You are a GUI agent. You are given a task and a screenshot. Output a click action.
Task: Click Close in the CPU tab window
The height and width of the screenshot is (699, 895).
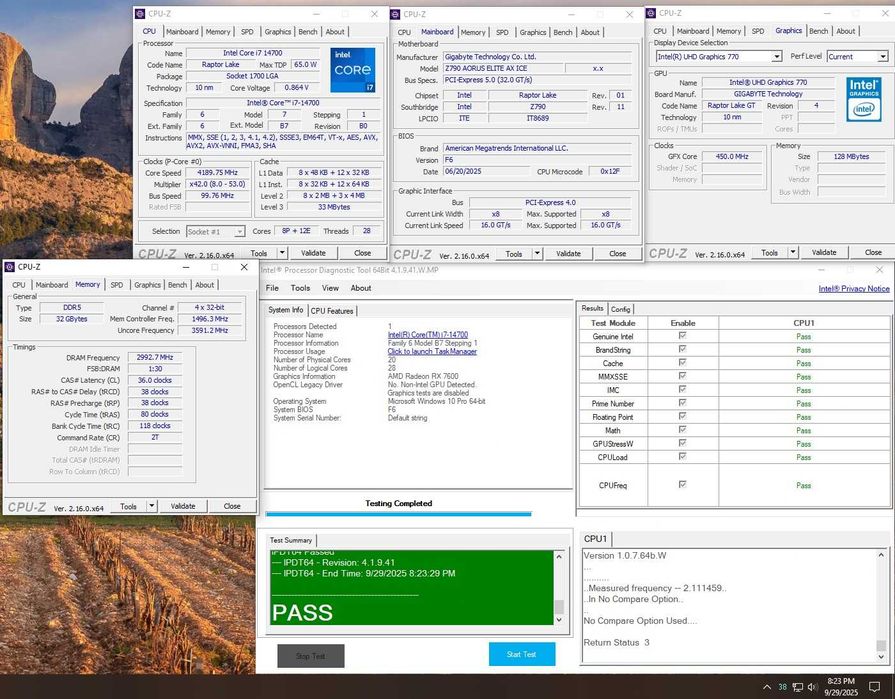(362, 253)
